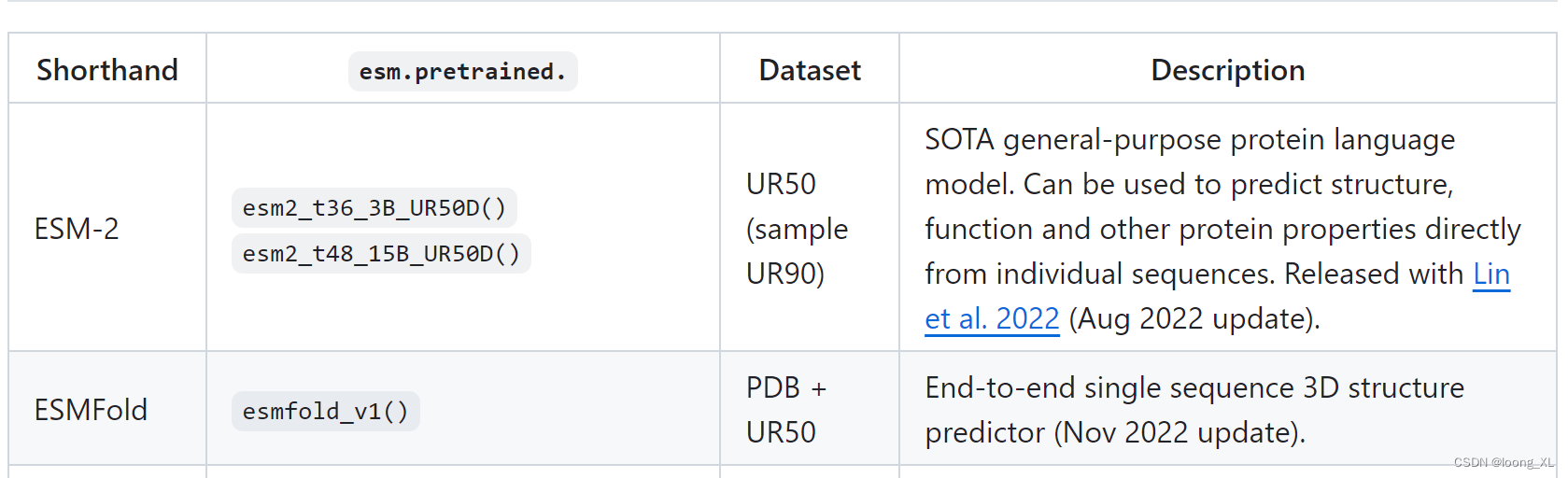
Task: Click the '(Nov 2022 update)' text
Action: pyautogui.click(x=1180, y=433)
